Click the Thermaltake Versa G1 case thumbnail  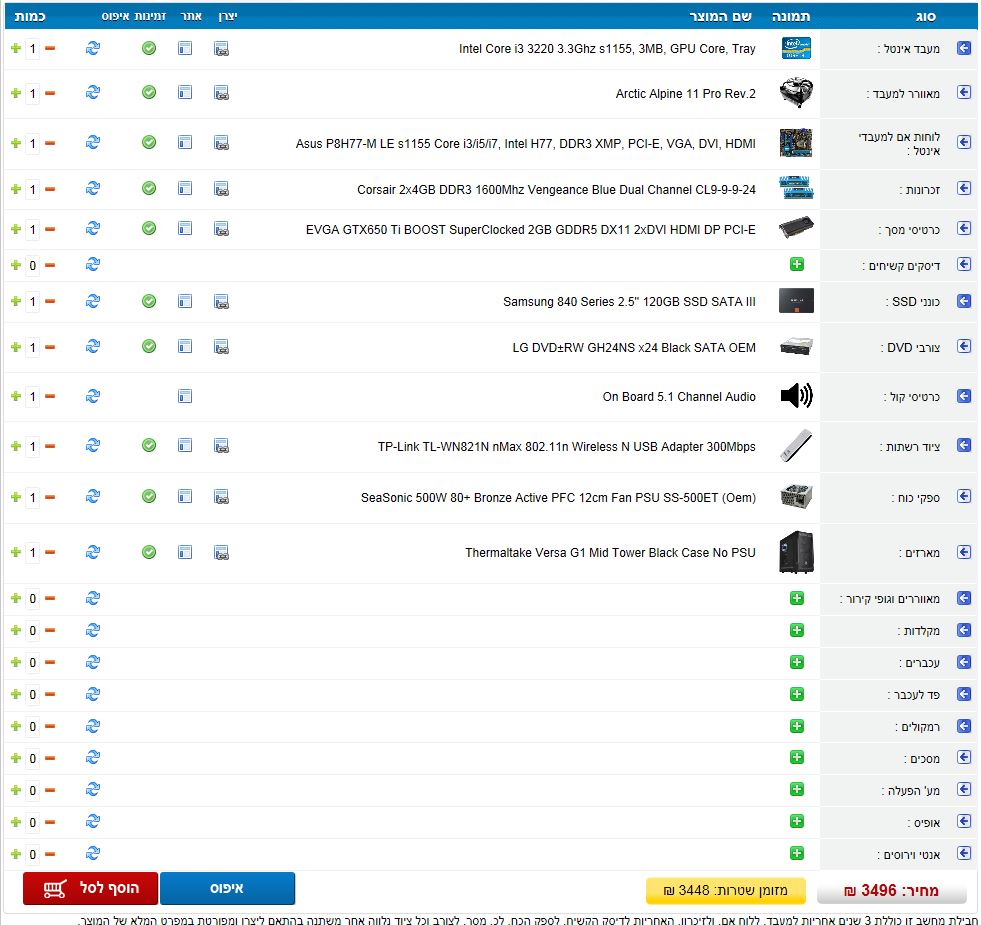[796, 552]
